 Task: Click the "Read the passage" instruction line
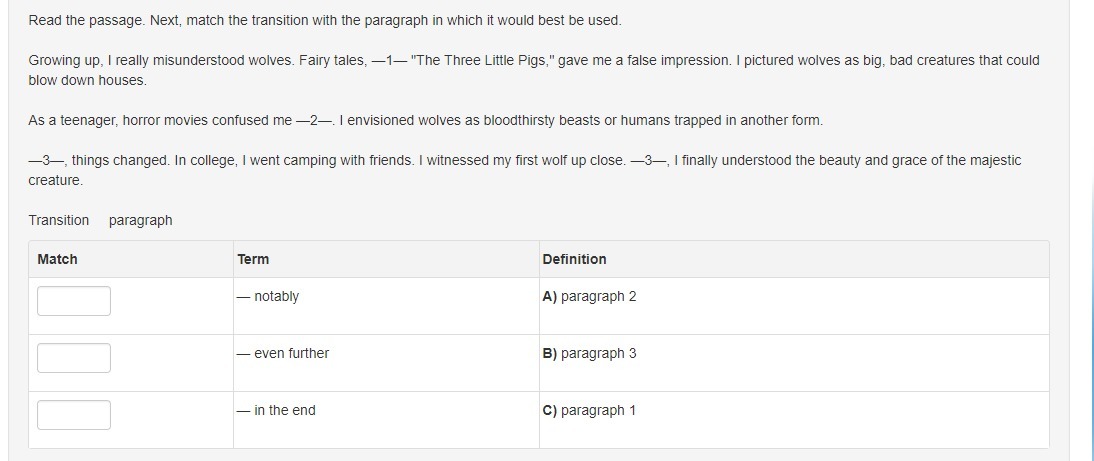point(324,20)
